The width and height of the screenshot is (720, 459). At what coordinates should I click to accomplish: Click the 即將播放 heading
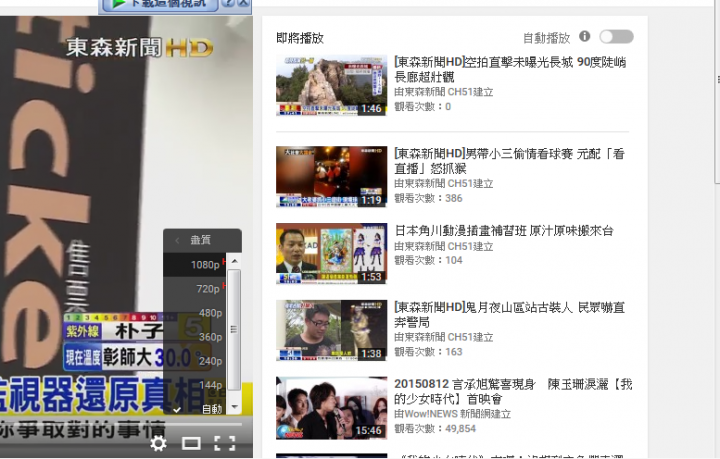coord(300,38)
